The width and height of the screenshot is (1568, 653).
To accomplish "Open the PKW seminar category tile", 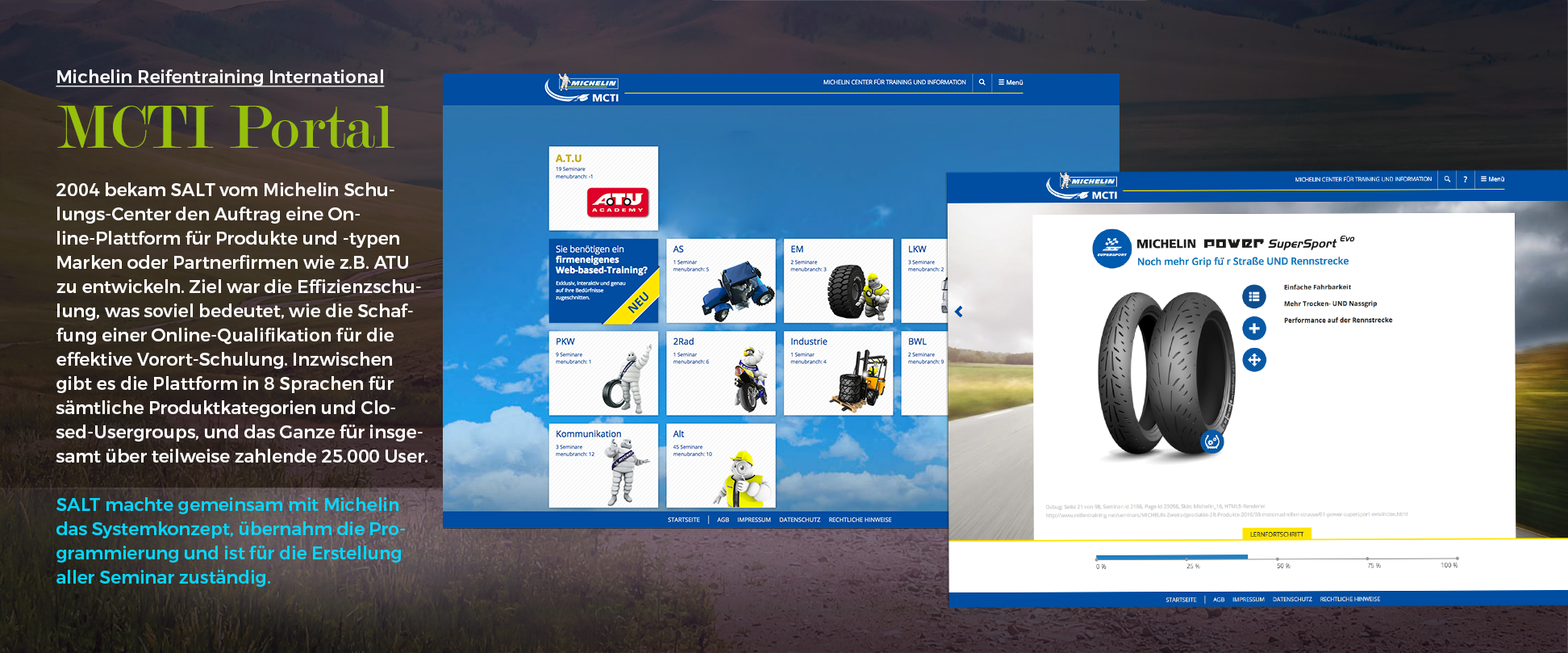I will 603,373.
